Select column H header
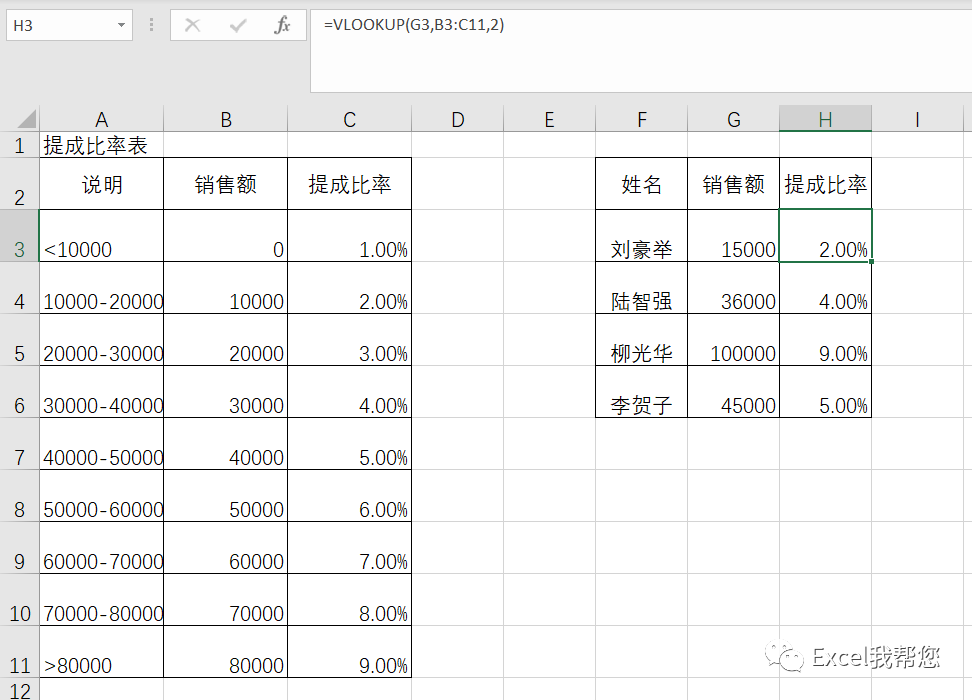 [825, 119]
